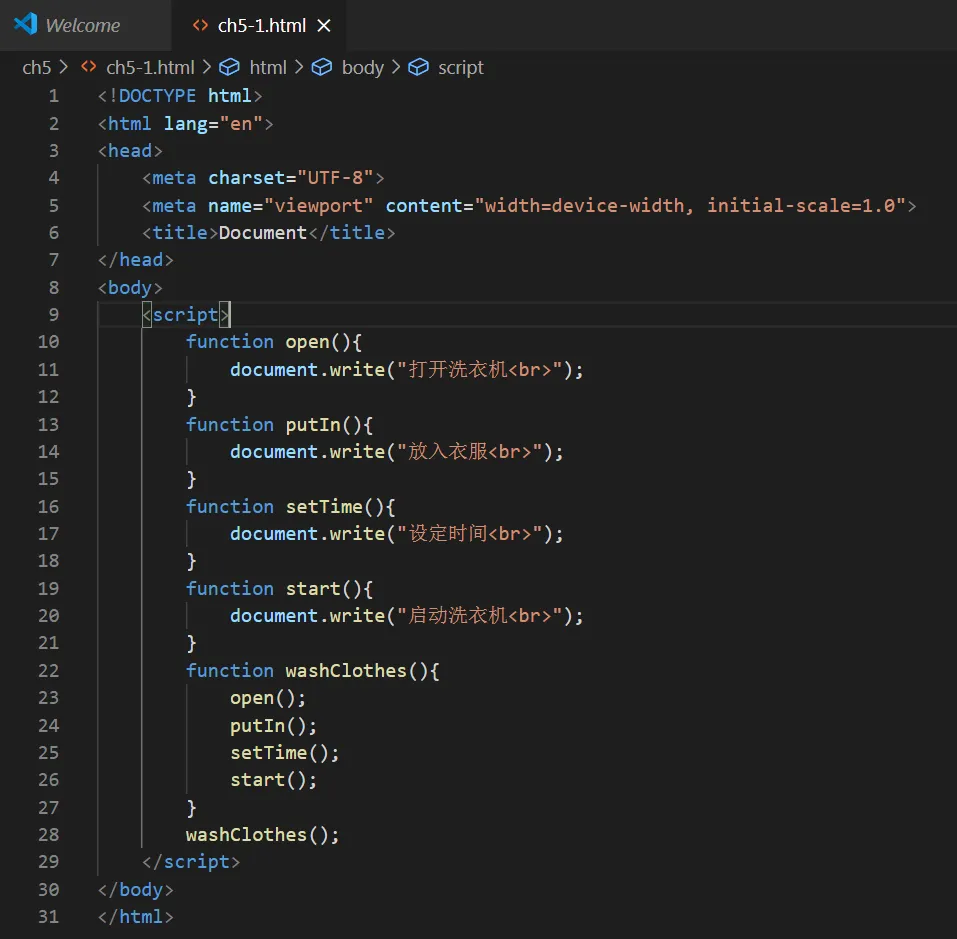The height and width of the screenshot is (939, 957).
Task: Close the ch5-1.html tab
Action: click(324, 26)
